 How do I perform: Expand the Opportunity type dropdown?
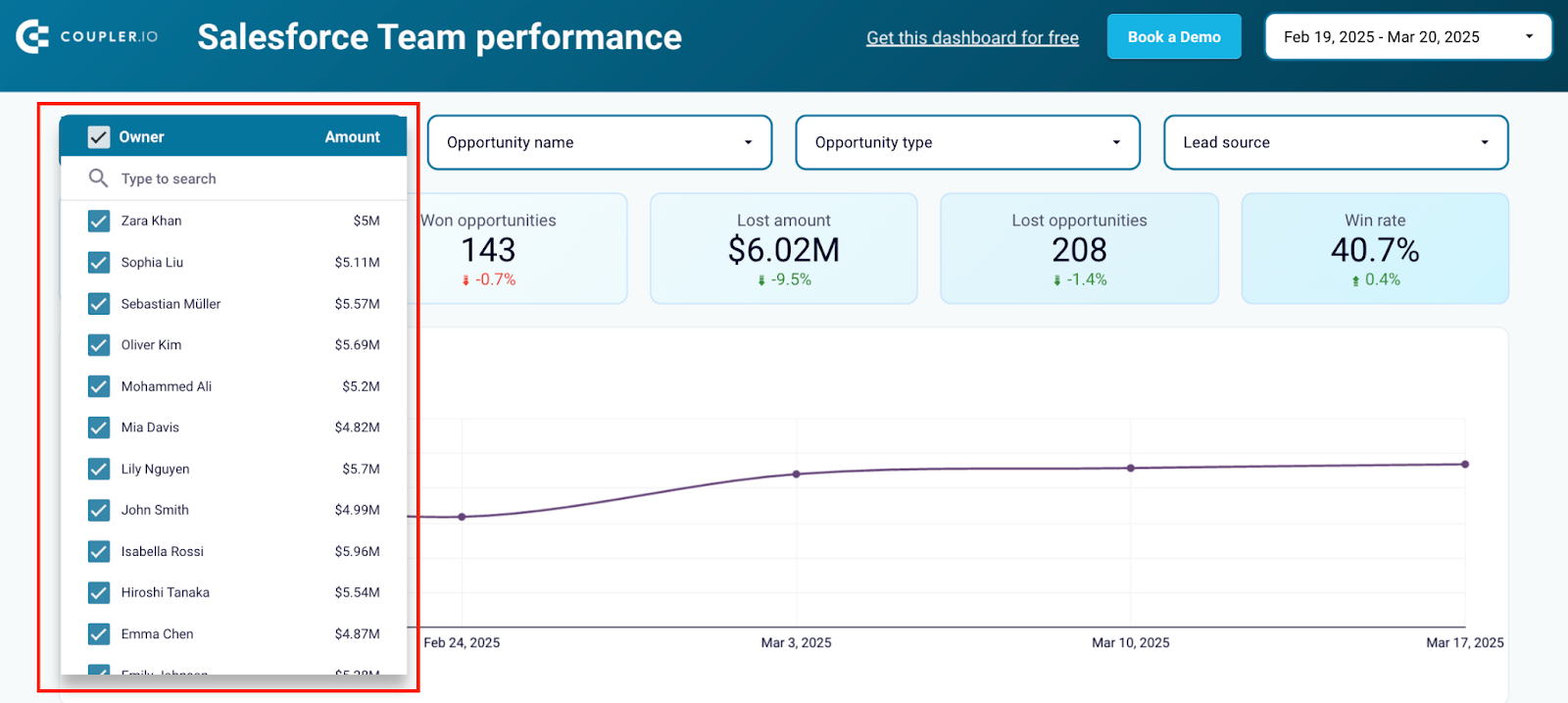click(x=968, y=142)
